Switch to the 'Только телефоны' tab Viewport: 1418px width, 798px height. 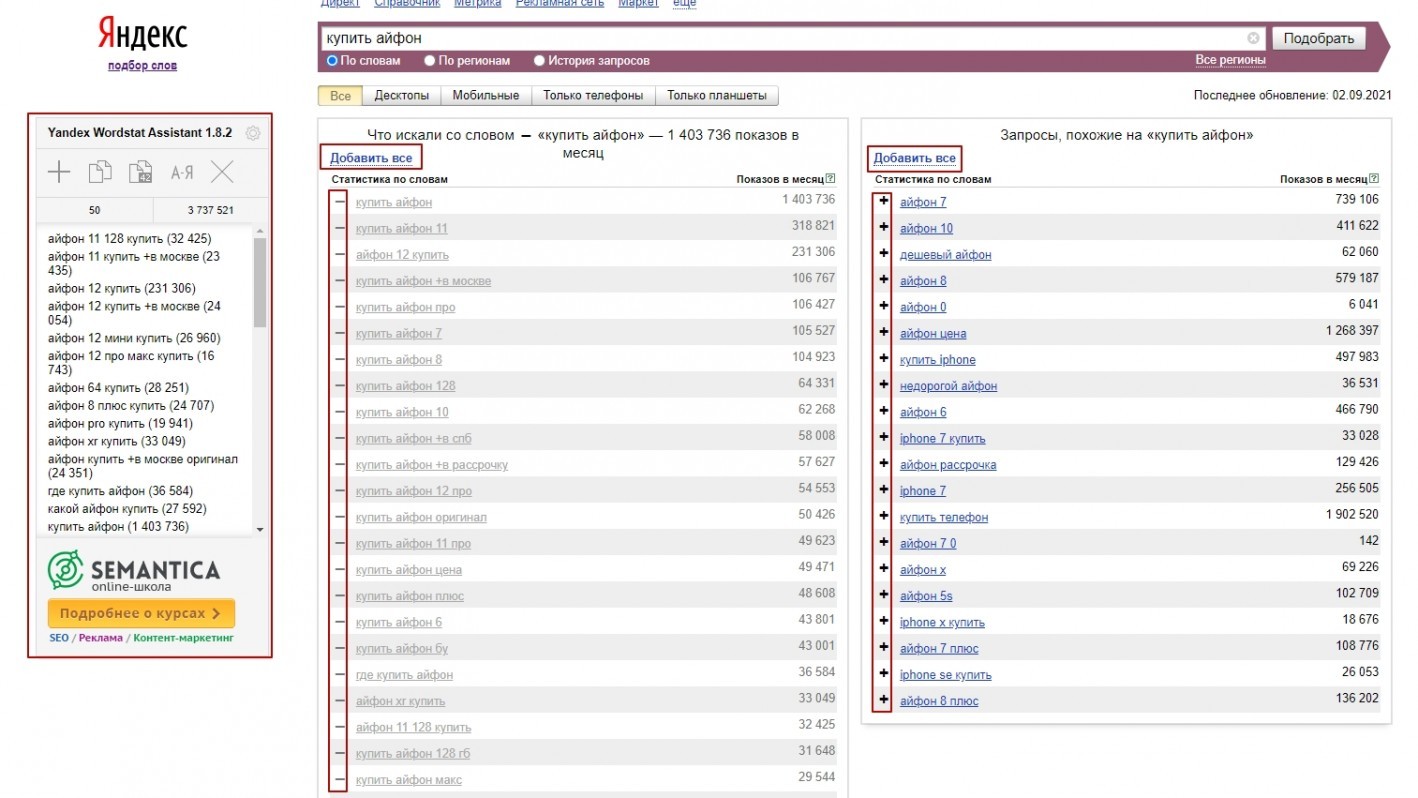[x=593, y=96]
